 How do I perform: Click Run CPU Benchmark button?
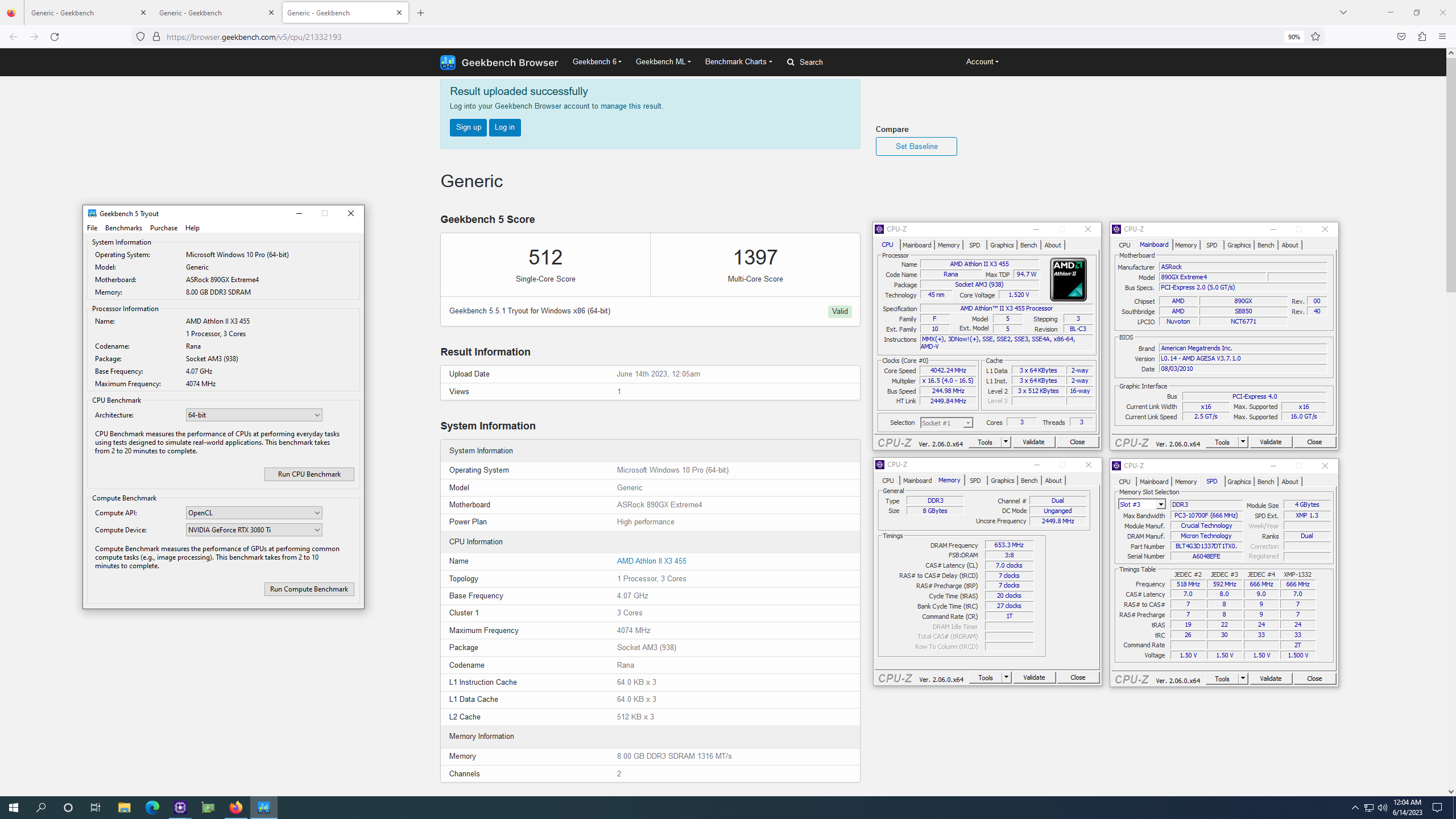[x=309, y=474]
